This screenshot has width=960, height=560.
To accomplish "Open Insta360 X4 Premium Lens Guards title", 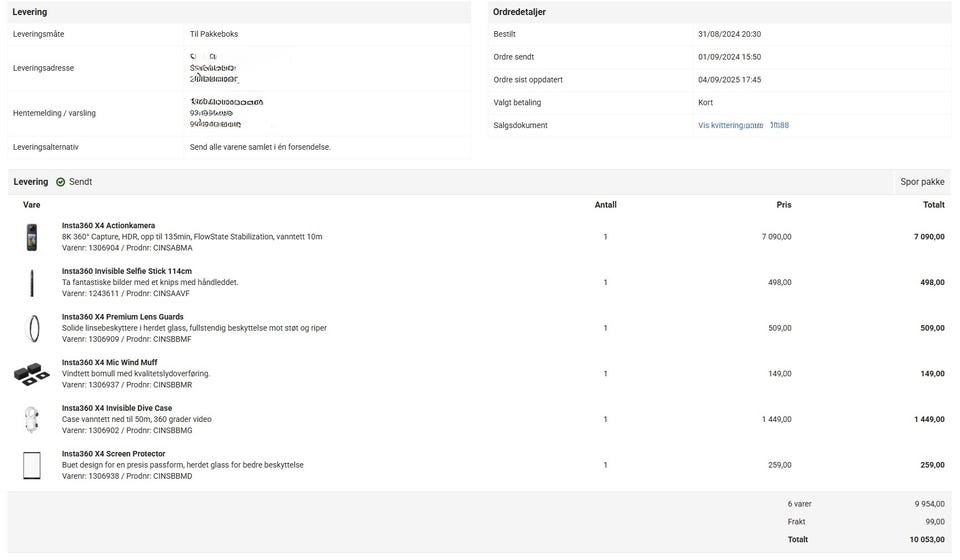I will pos(122,317).
